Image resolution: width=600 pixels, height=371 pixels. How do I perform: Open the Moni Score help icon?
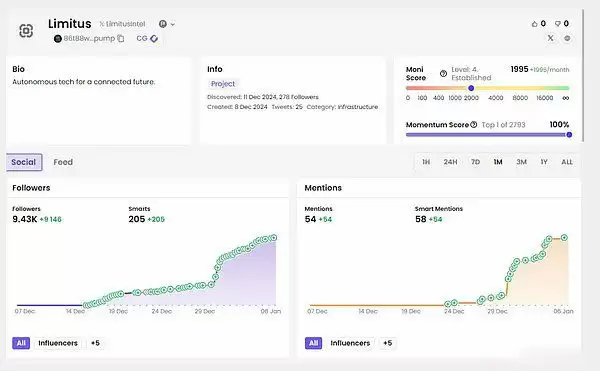(x=443, y=73)
